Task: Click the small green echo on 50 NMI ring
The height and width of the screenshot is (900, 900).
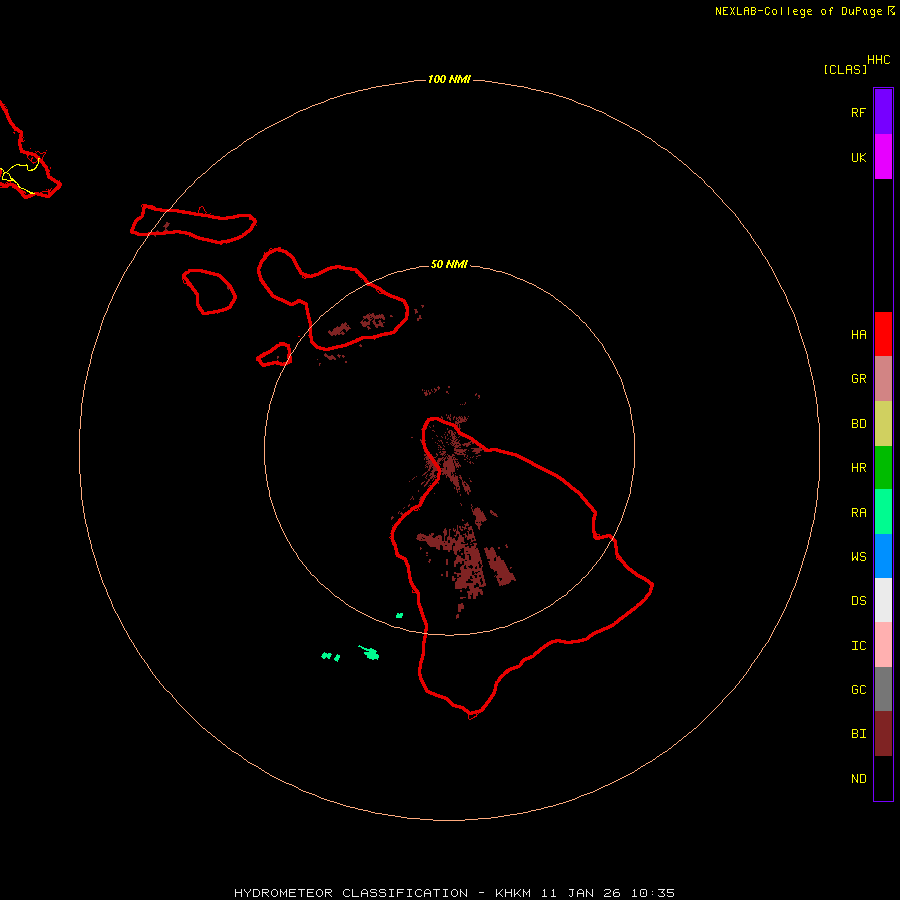Action: [x=399, y=615]
